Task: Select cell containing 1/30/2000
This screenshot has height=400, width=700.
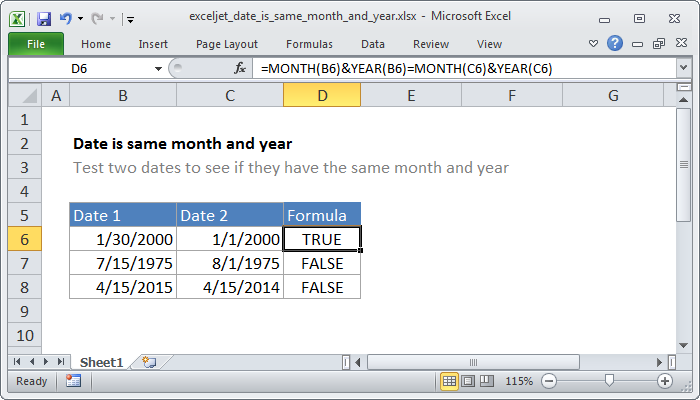Action: 123,239
